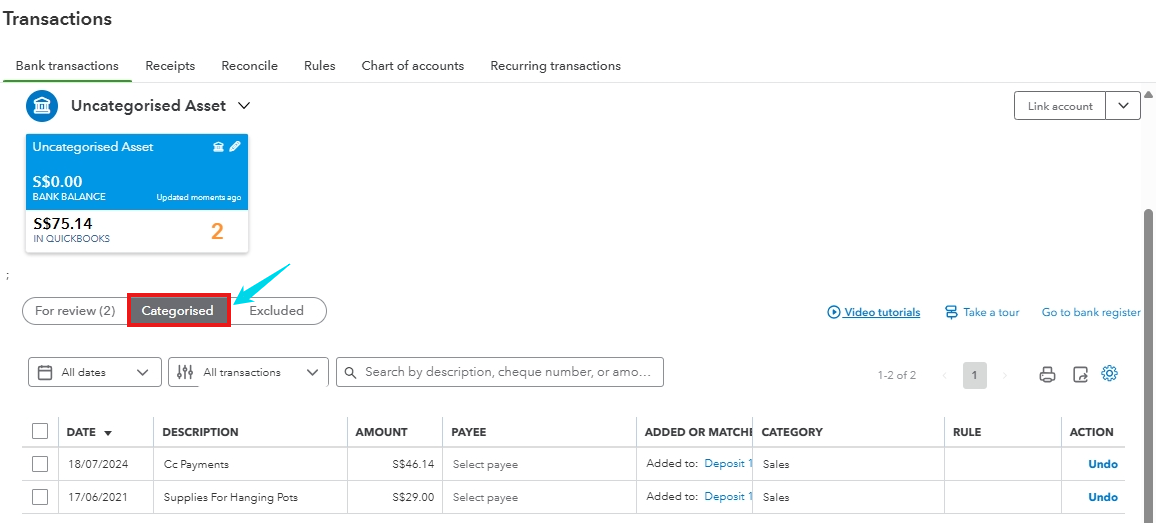1156x523 pixels.
Task: Click the date 18/07/2024 cell
Action: click(97, 465)
